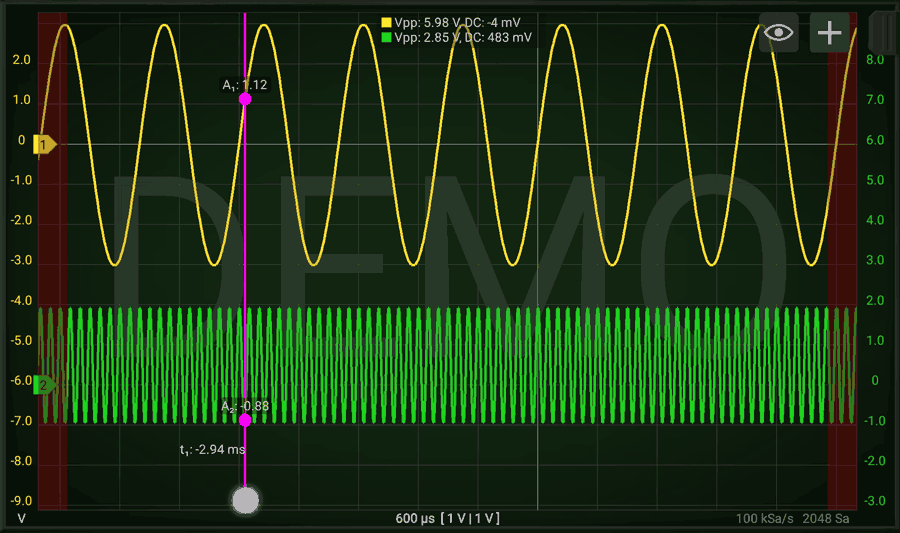Tap the A1: 1.12 amplitude label
This screenshot has height=533, width=900.
243,85
